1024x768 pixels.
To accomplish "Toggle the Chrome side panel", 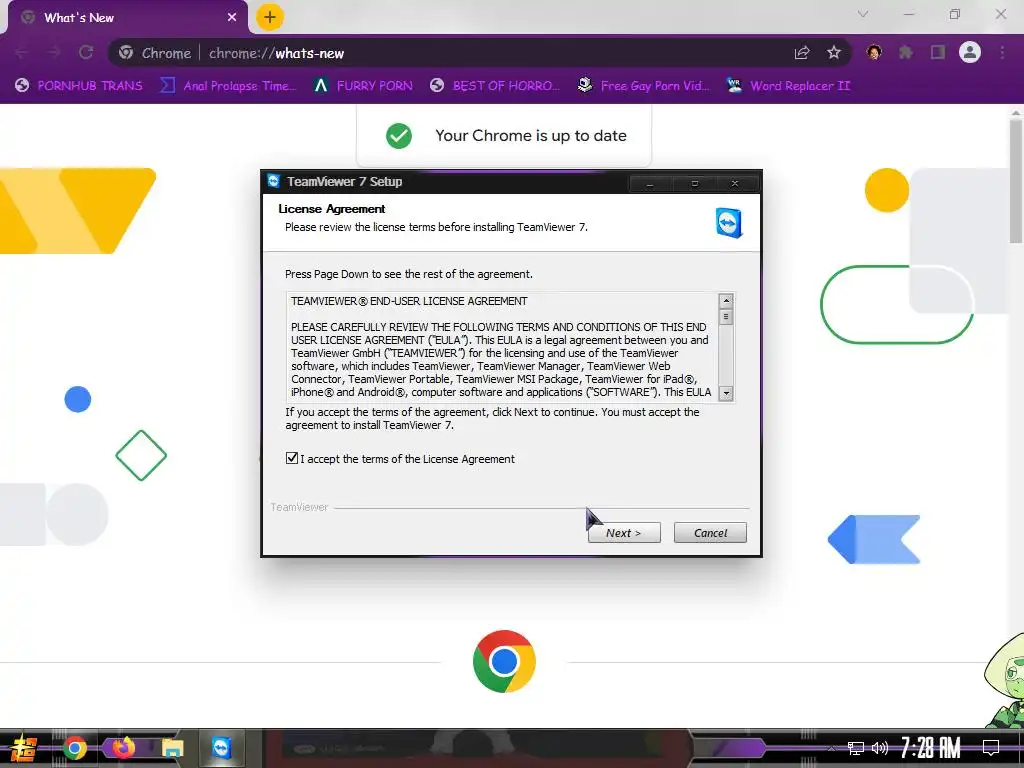I will coord(938,52).
